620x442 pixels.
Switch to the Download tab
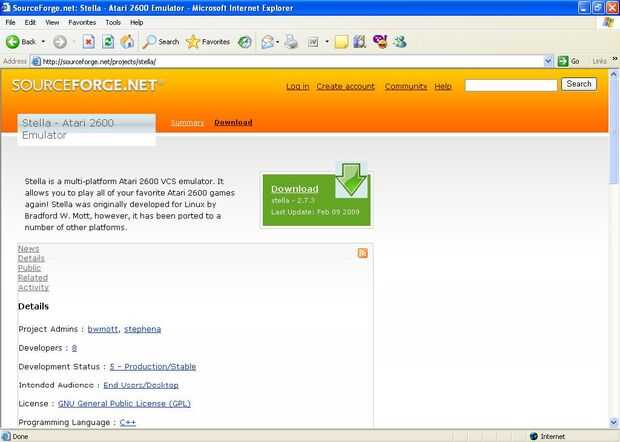233,123
